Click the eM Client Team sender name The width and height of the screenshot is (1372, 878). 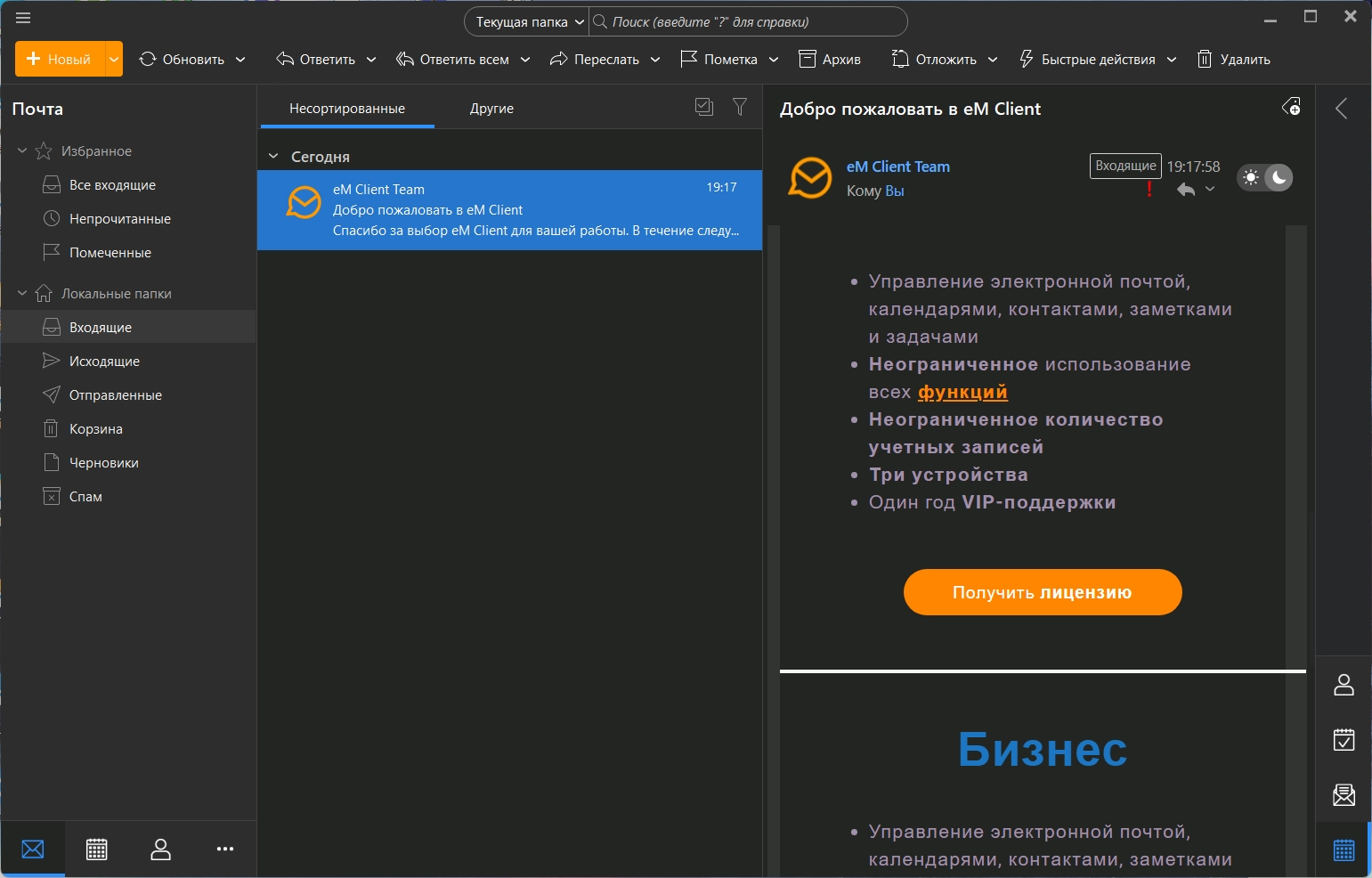click(x=897, y=167)
